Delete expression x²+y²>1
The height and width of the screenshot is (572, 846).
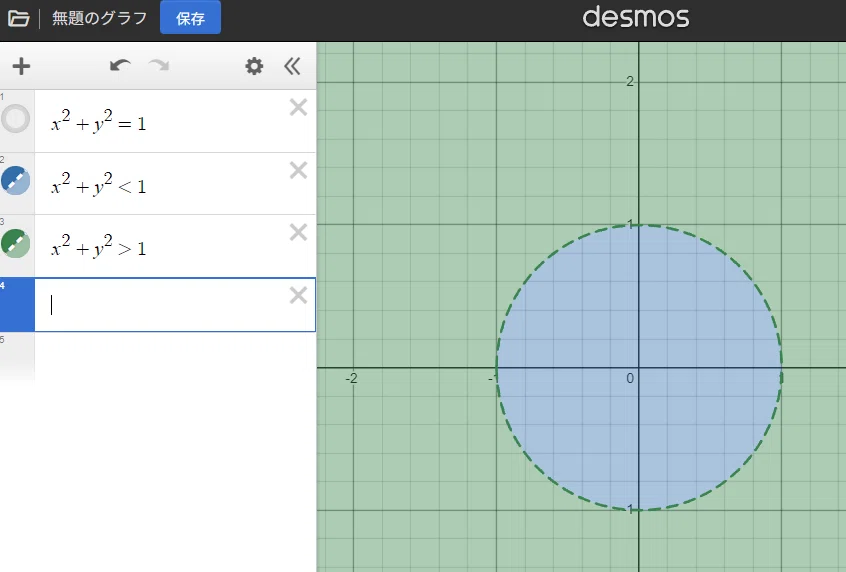pyautogui.click(x=298, y=232)
